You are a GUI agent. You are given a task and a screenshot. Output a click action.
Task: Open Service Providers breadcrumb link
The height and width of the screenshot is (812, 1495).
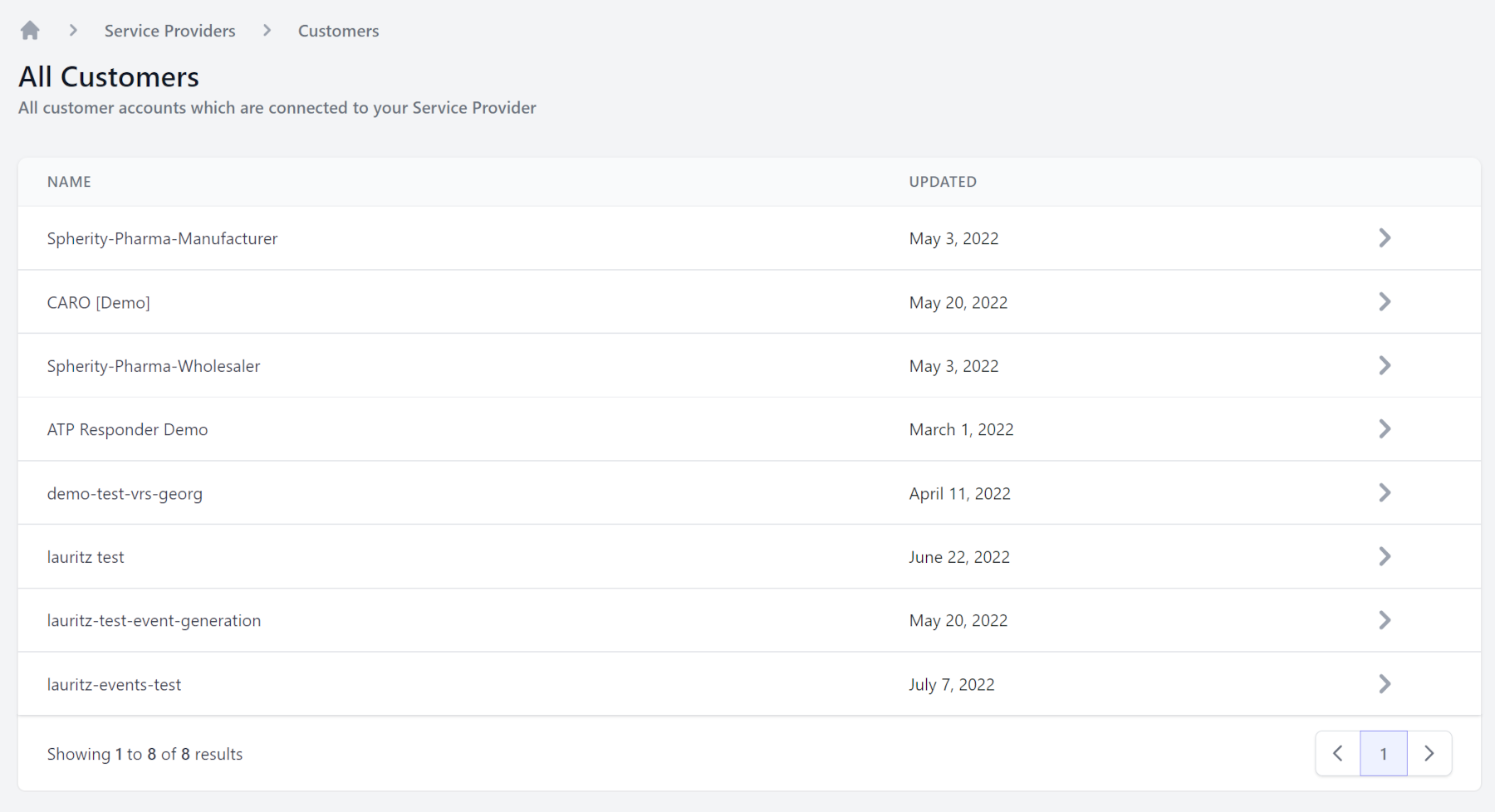(169, 31)
